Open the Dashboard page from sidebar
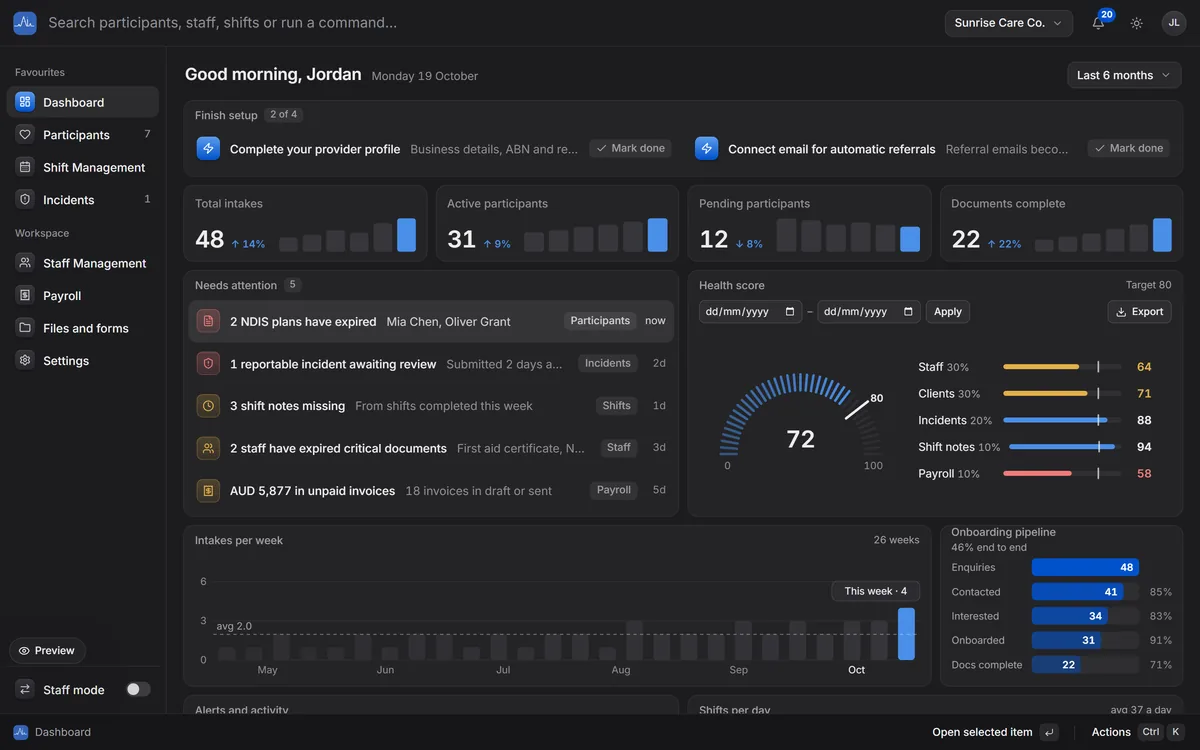This screenshot has width=1200, height=750. 83,102
